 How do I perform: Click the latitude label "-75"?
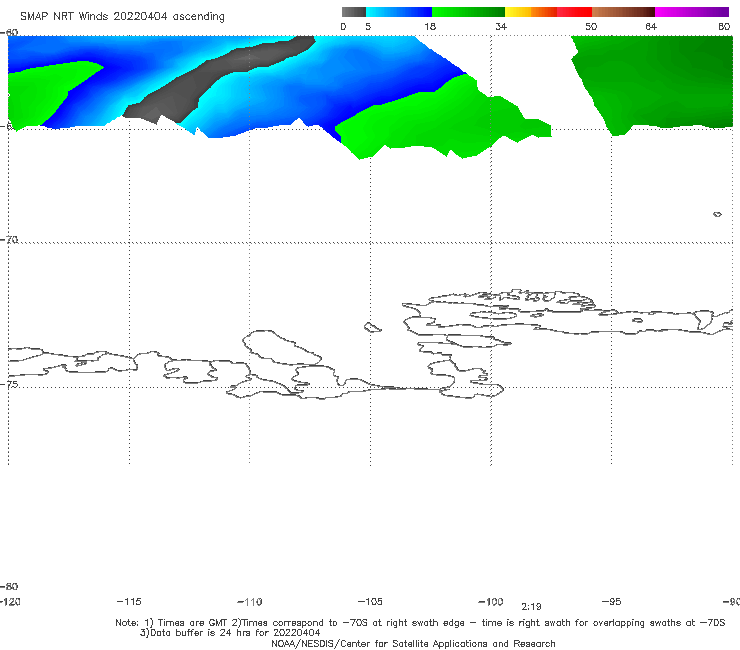coord(9,384)
